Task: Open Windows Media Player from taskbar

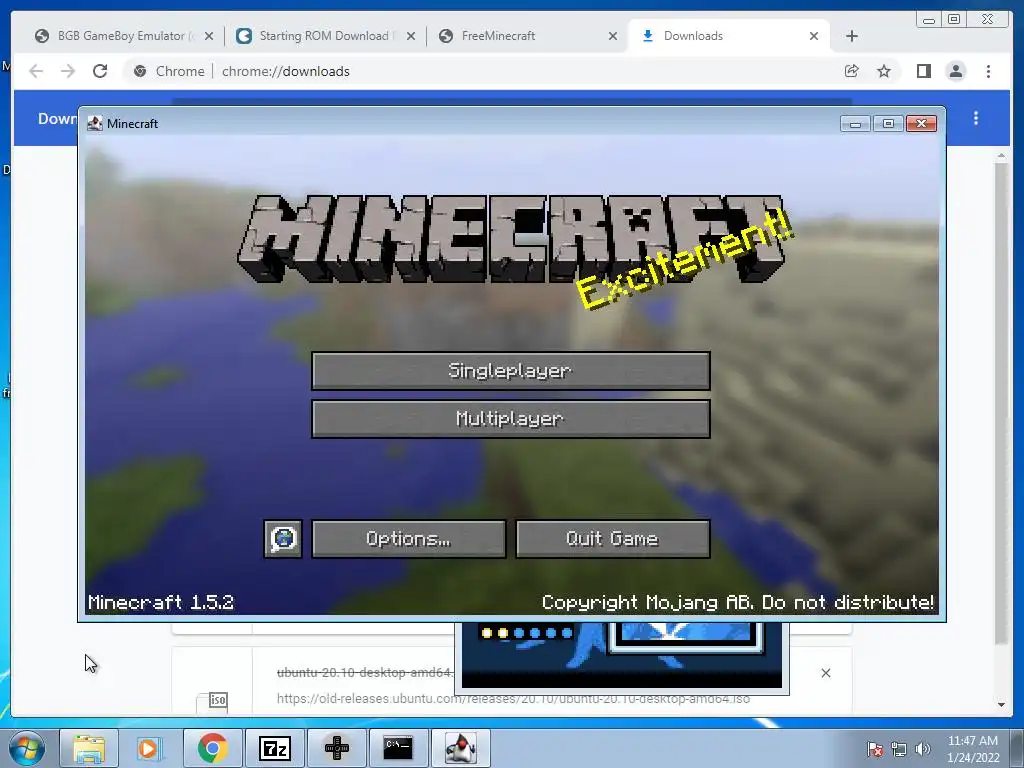Action: click(150, 748)
